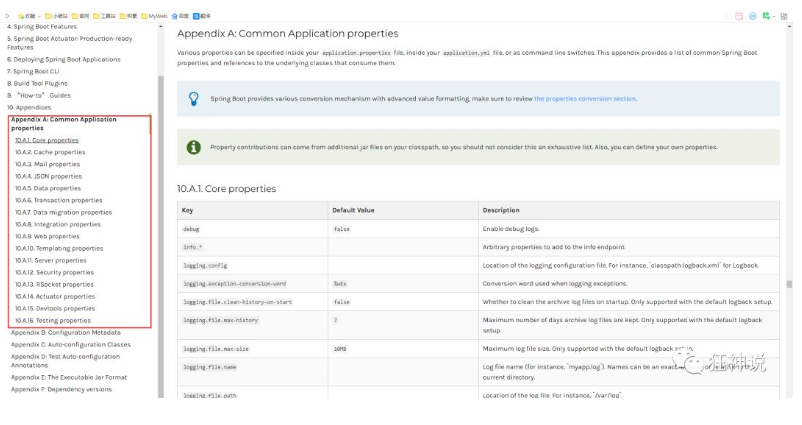Select Appendix B: Configuration Metadata
The width and height of the screenshot is (802, 425).
(x=65, y=332)
